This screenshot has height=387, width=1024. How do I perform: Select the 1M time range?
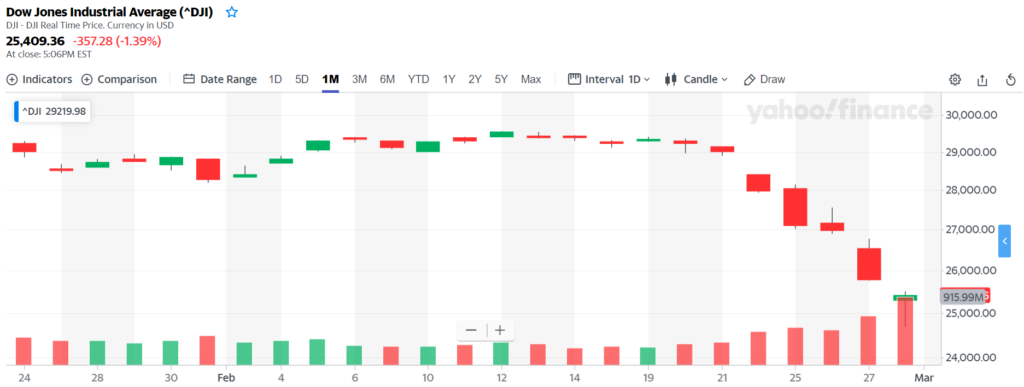tap(330, 80)
